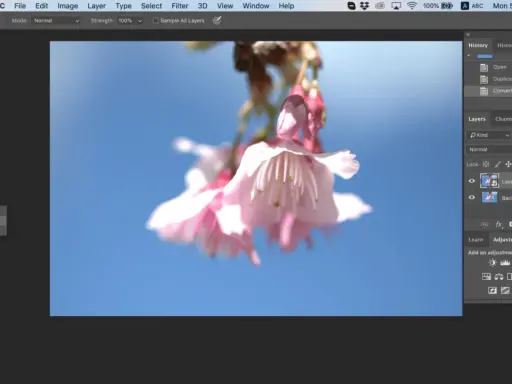Open the Mode dropdown set to Normal

[x=56, y=21]
